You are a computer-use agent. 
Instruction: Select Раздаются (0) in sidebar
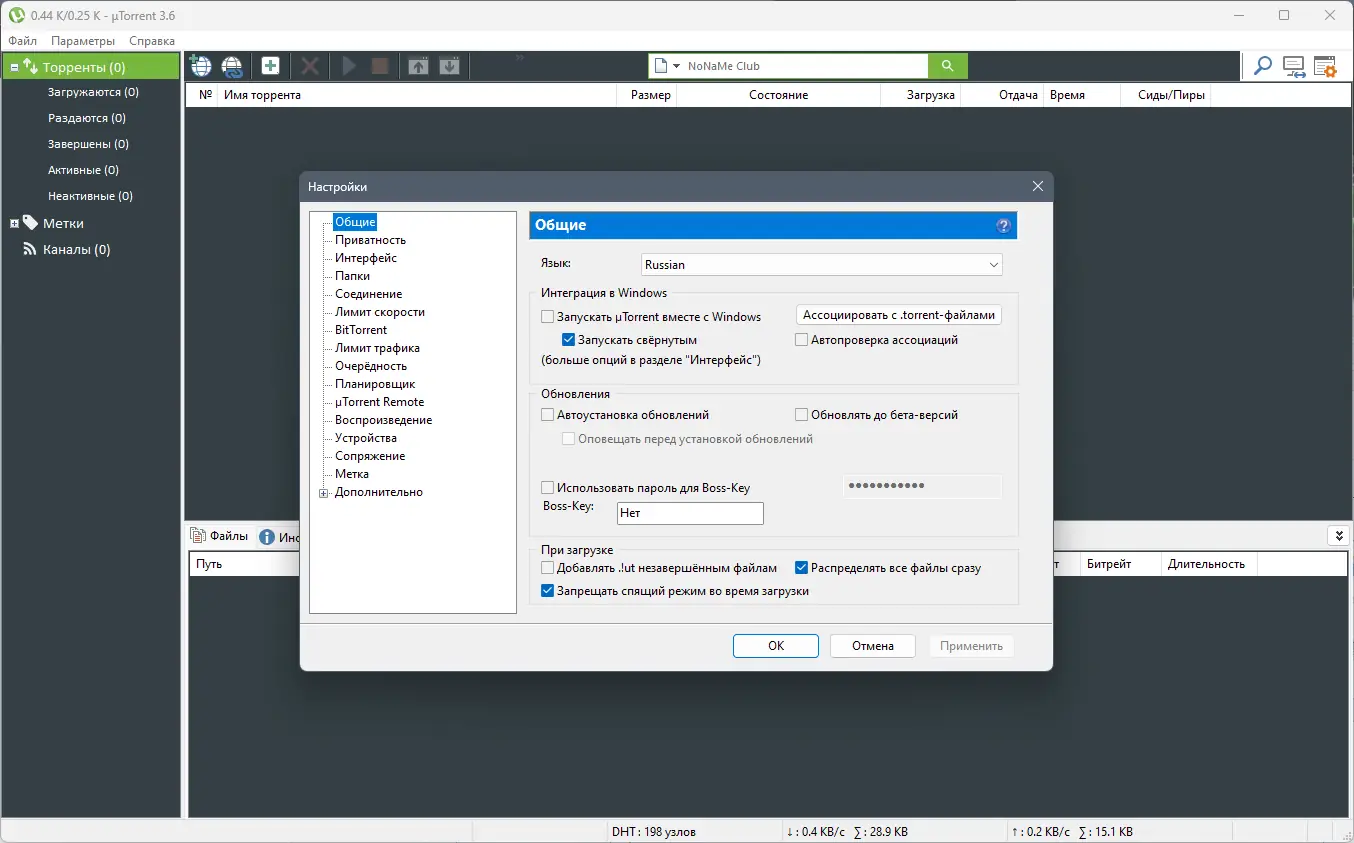[87, 118]
